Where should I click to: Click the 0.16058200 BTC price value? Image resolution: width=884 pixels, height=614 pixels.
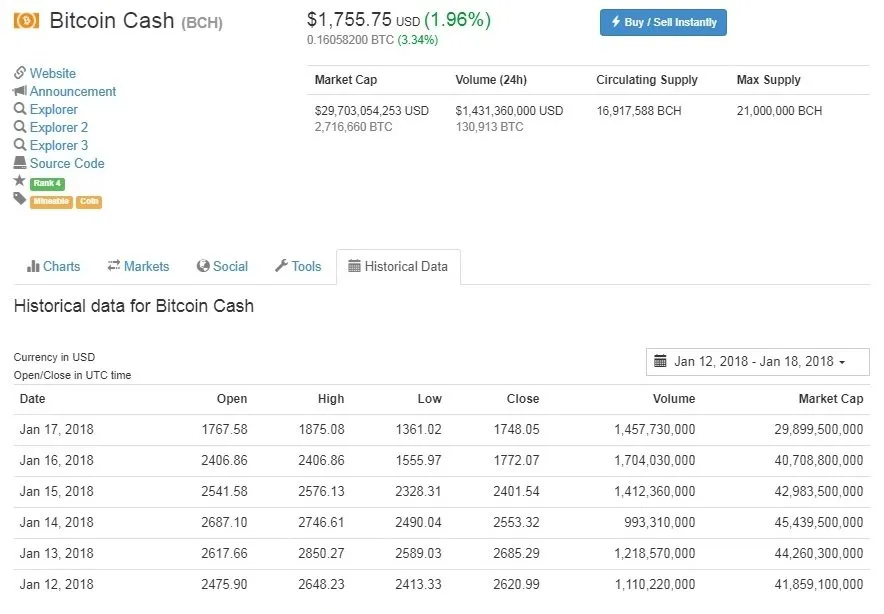(x=350, y=40)
